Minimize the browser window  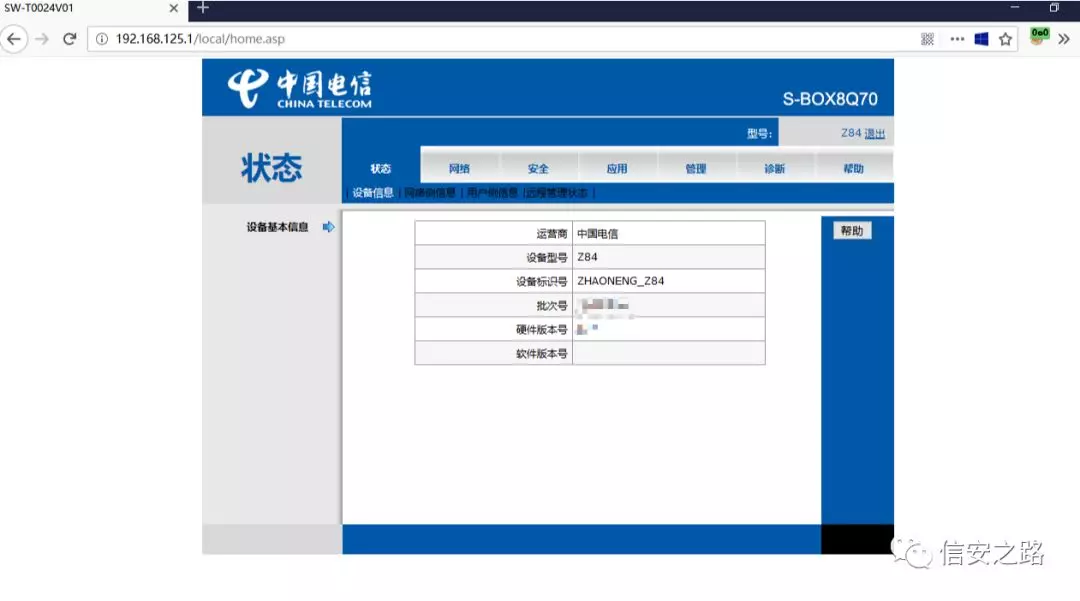point(1015,8)
